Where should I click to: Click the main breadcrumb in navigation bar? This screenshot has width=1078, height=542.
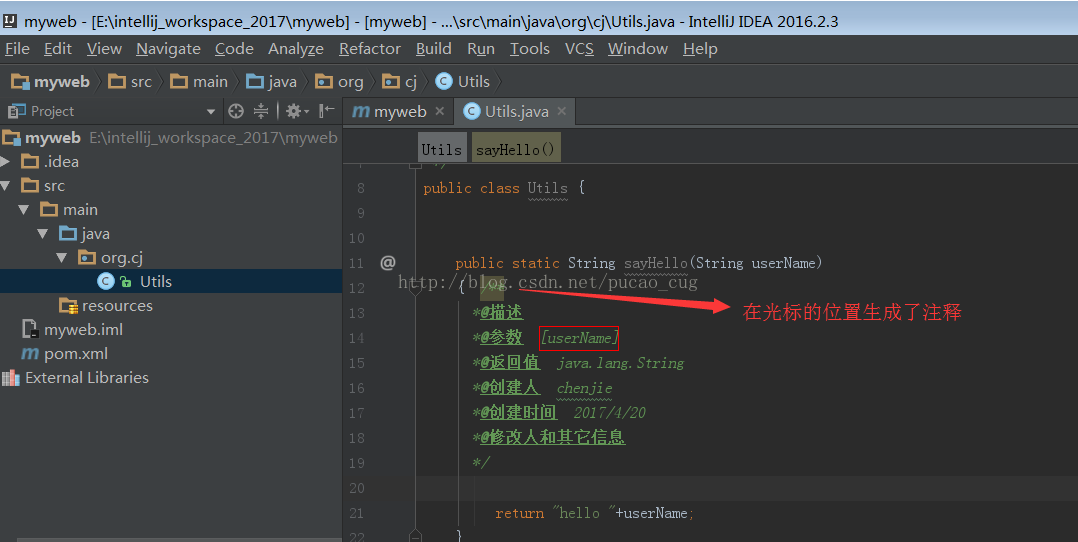[199, 82]
